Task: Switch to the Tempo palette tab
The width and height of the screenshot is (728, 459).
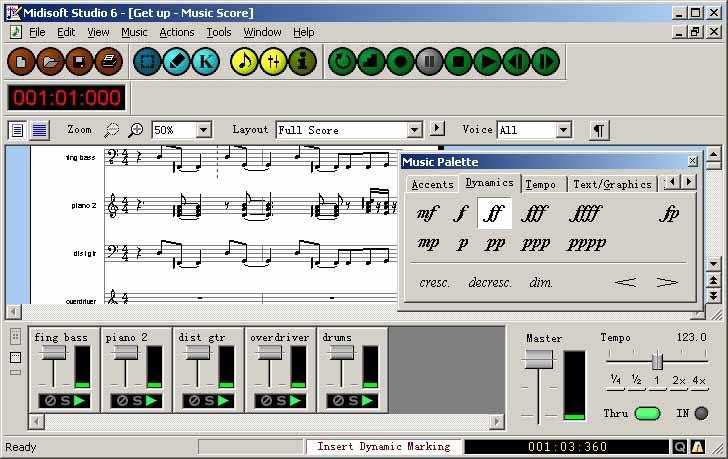Action: tap(541, 184)
